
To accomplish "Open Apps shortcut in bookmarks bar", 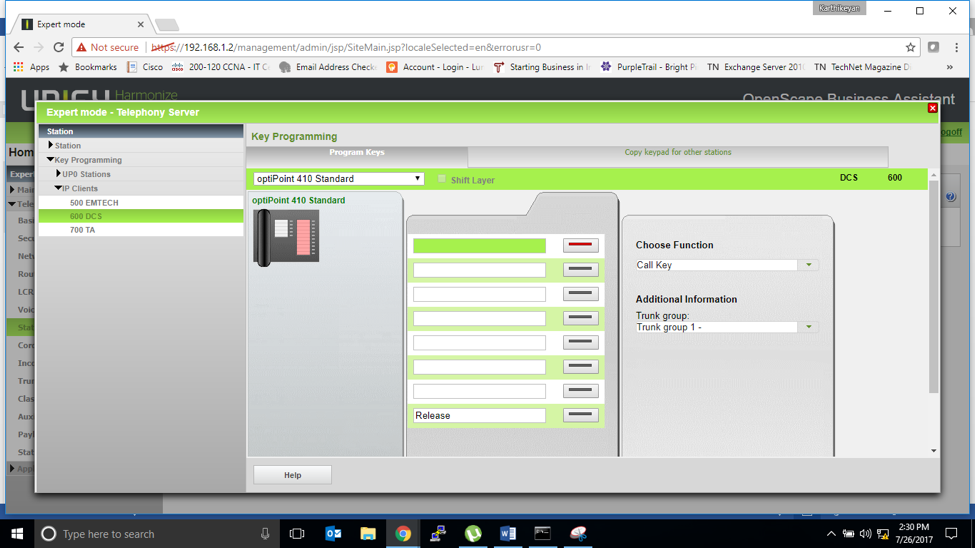I will coord(31,67).
